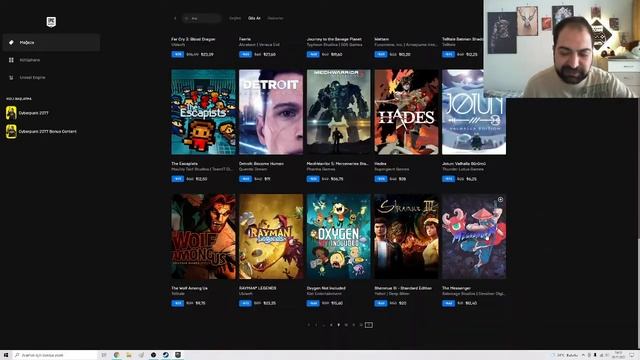Click The Escapists title text
The width and height of the screenshot is (640, 360).
(x=184, y=164)
